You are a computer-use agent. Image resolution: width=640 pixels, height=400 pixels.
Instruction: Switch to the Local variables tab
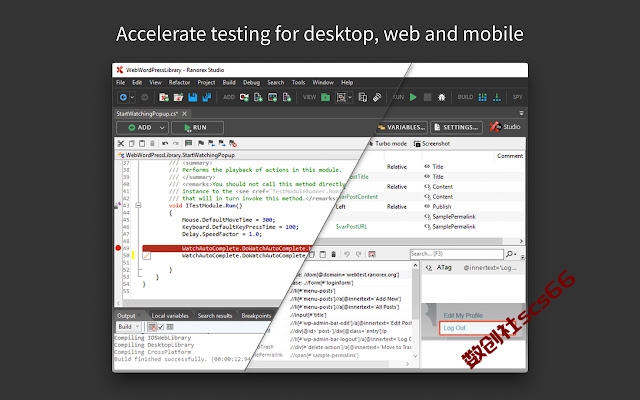pyautogui.click(x=170, y=316)
